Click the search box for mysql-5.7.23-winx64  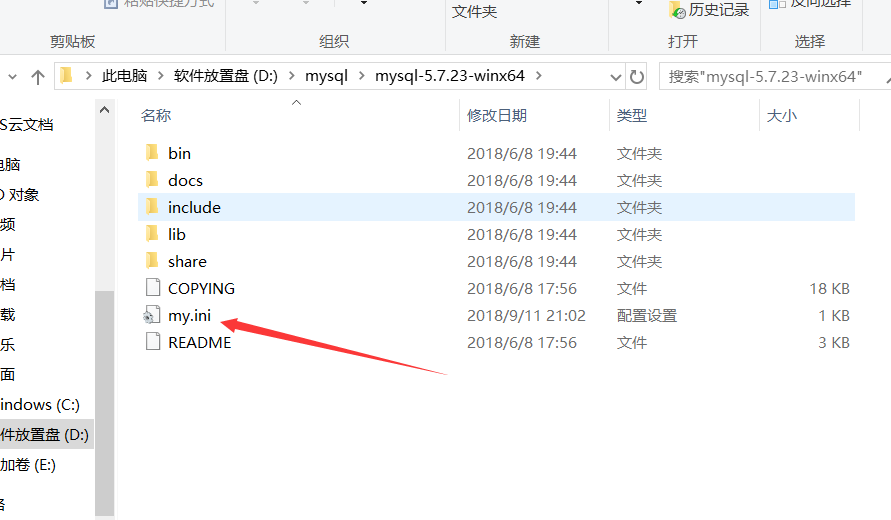775,76
